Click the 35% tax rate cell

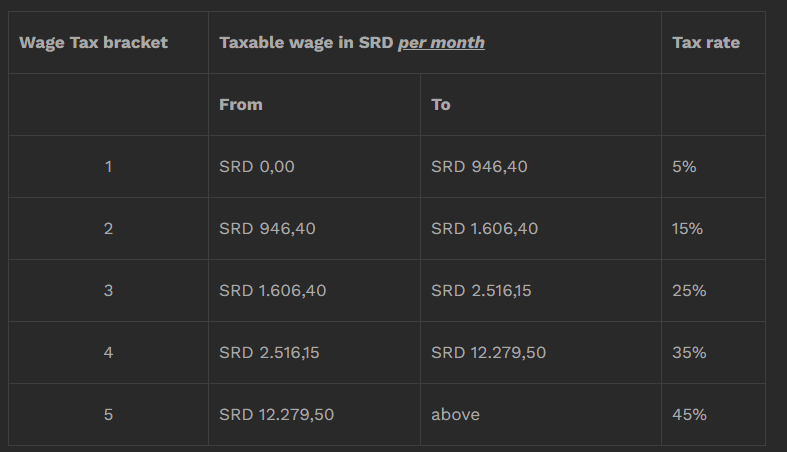coord(713,353)
